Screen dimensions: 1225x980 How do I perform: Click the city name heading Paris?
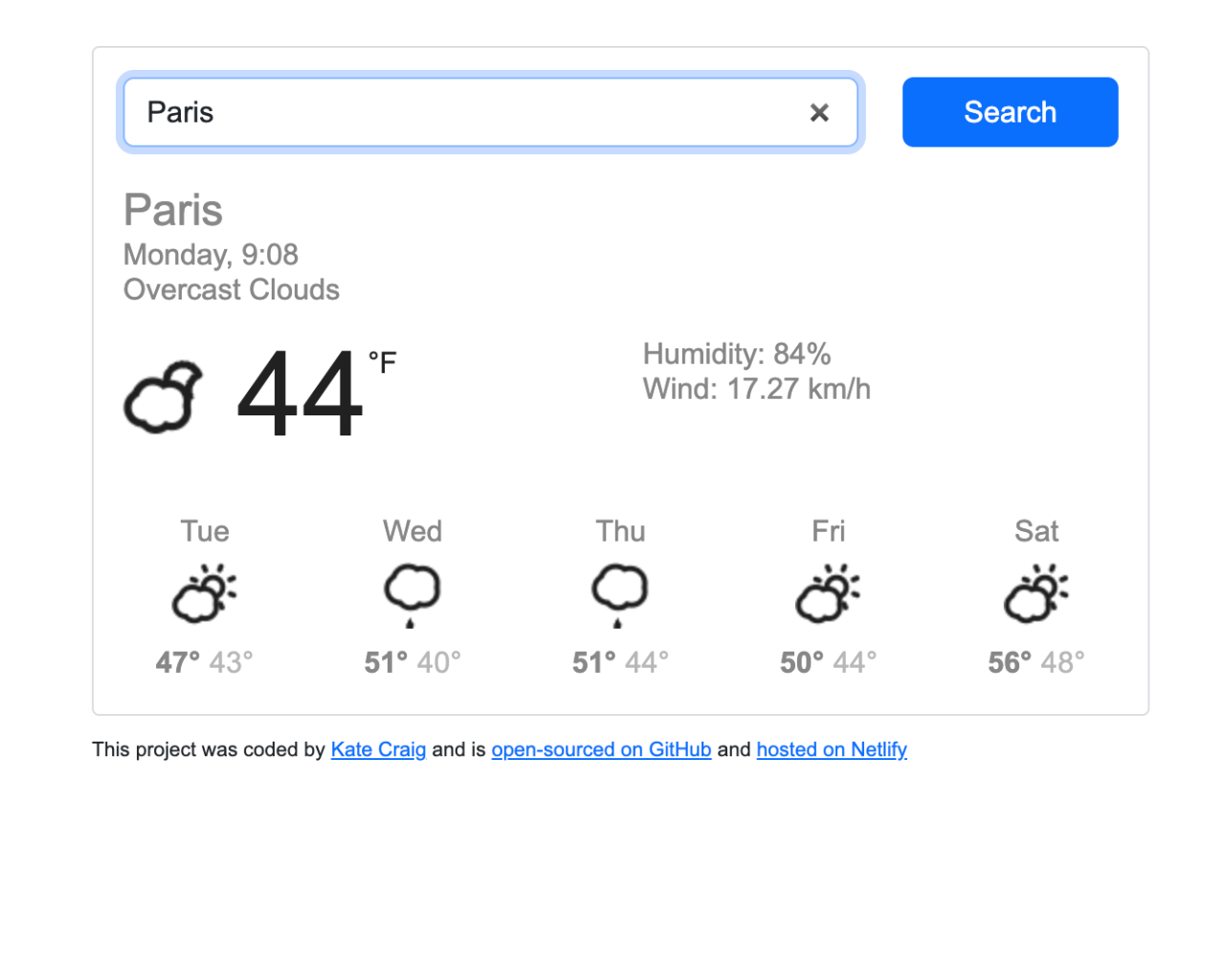point(173,210)
